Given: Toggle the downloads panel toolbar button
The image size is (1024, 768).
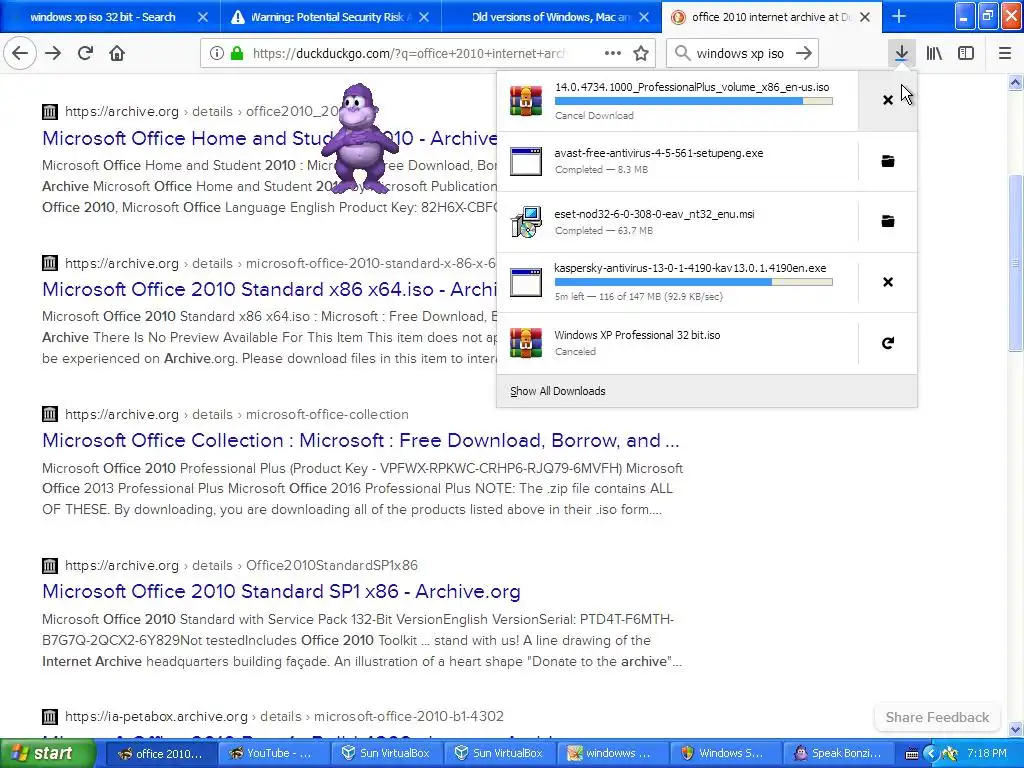Looking at the screenshot, I should click(x=901, y=54).
